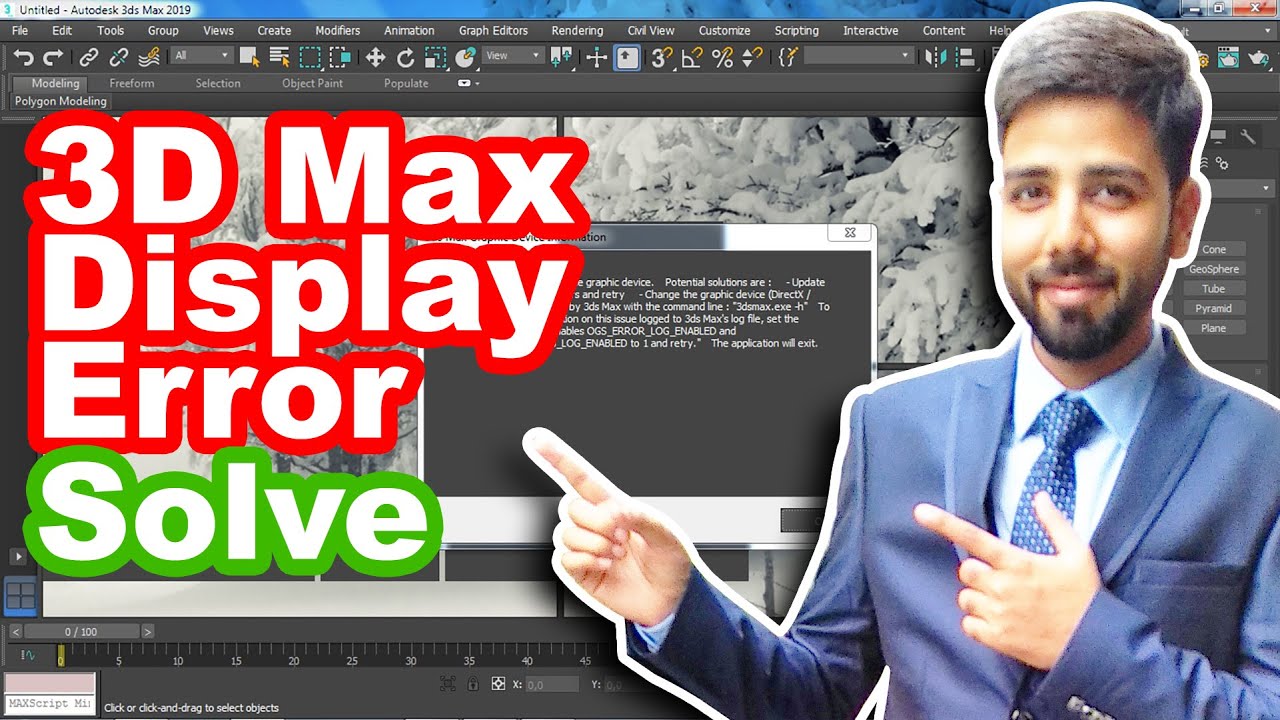The image size is (1280, 720).
Task: Create a Cone primitive button
Action: (1213, 250)
